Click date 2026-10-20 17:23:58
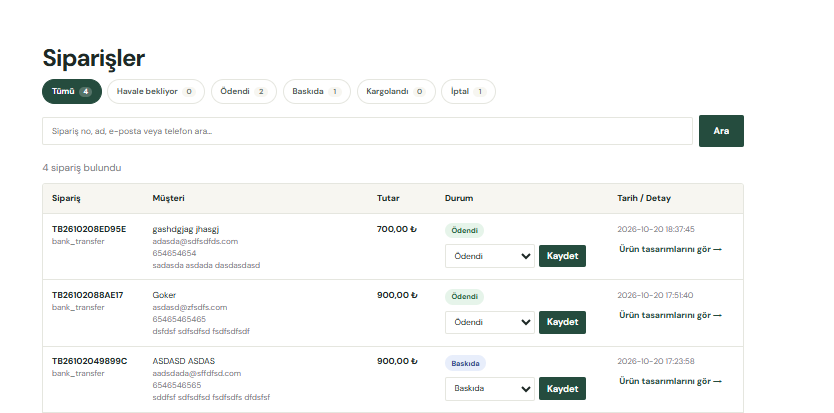The height and width of the screenshot is (413, 834). point(655,361)
